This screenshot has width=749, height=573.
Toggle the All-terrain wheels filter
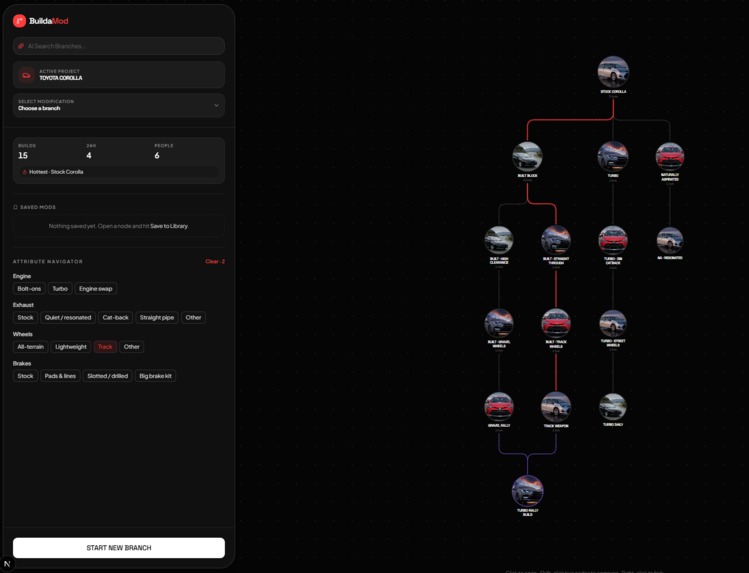click(x=31, y=347)
